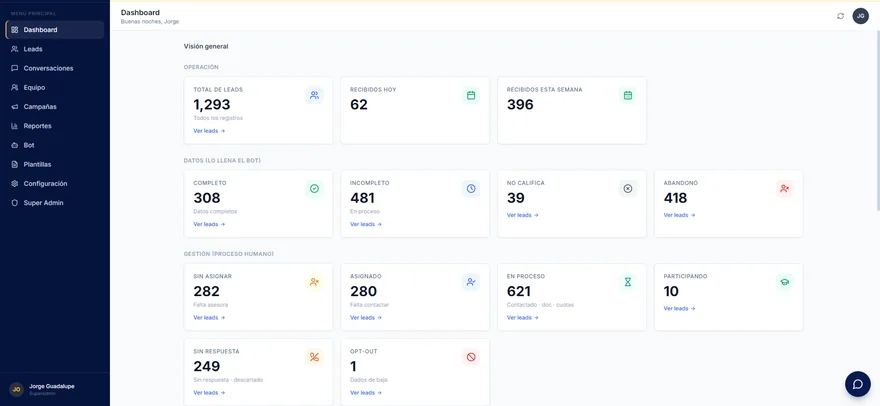880x406 pixels.
Task: Click Ver leads under No Califica
Action: coord(522,215)
